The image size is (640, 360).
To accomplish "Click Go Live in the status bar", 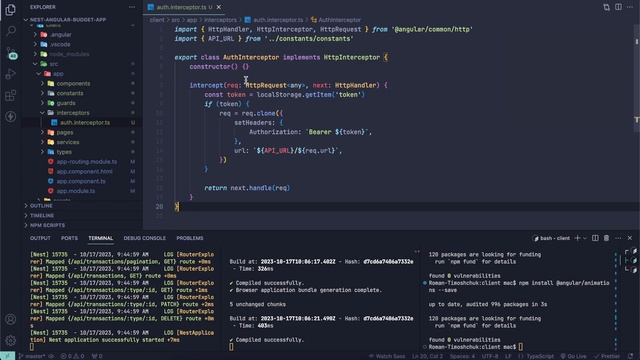I will 573,356.
